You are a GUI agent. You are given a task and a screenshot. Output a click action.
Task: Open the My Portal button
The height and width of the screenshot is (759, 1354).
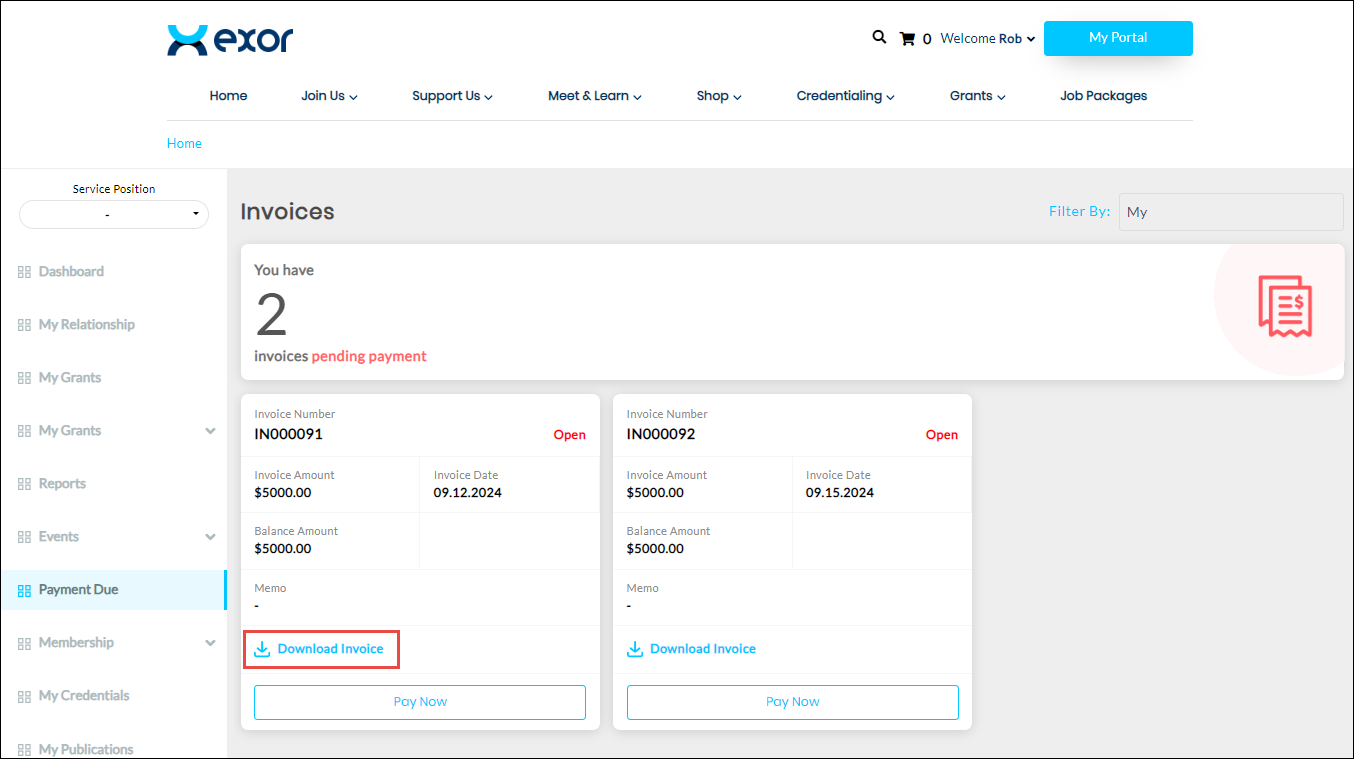click(x=1117, y=38)
